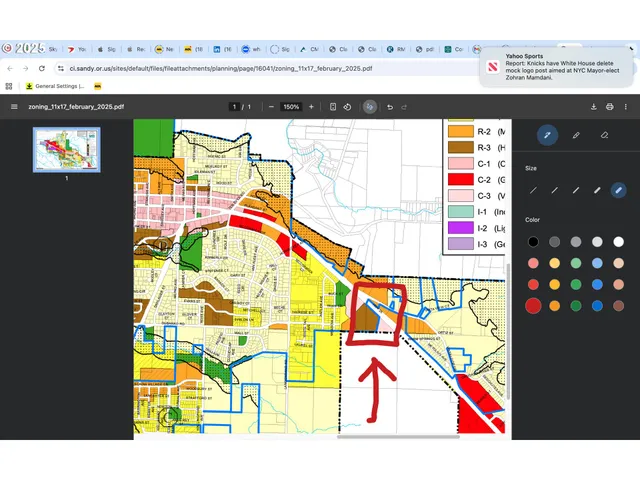Open the PDF sidebar menu icon

(x=14, y=106)
